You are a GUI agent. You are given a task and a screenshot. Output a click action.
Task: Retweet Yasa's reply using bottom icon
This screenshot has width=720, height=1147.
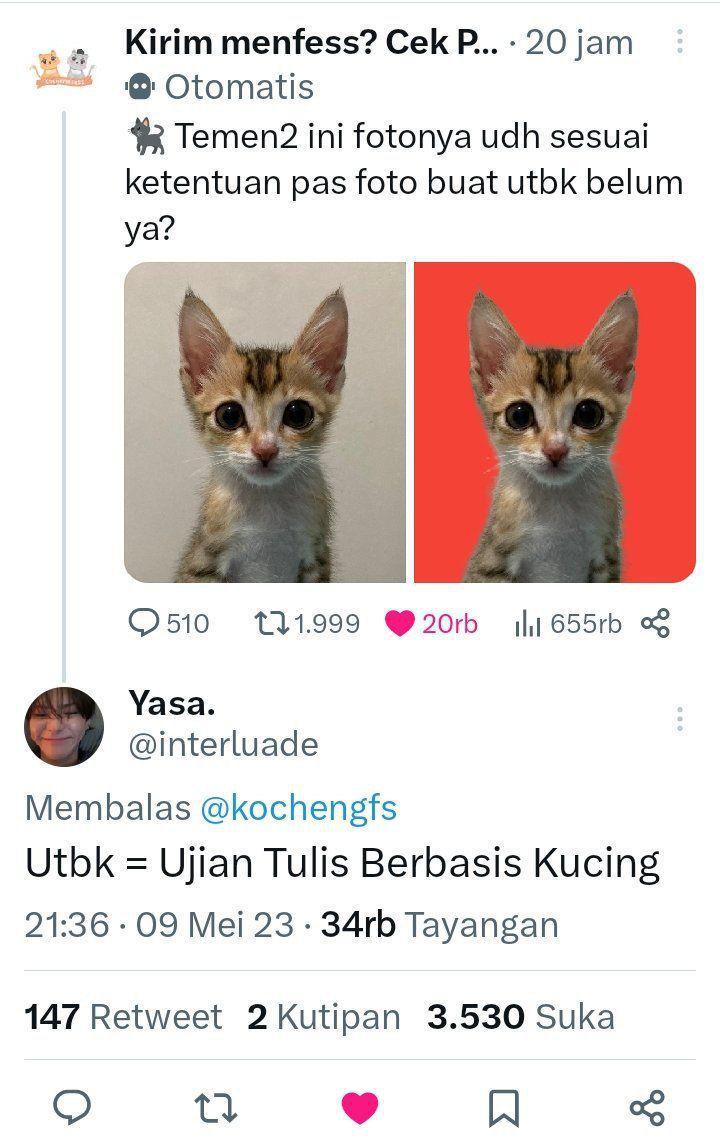pyautogui.click(x=217, y=1107)
